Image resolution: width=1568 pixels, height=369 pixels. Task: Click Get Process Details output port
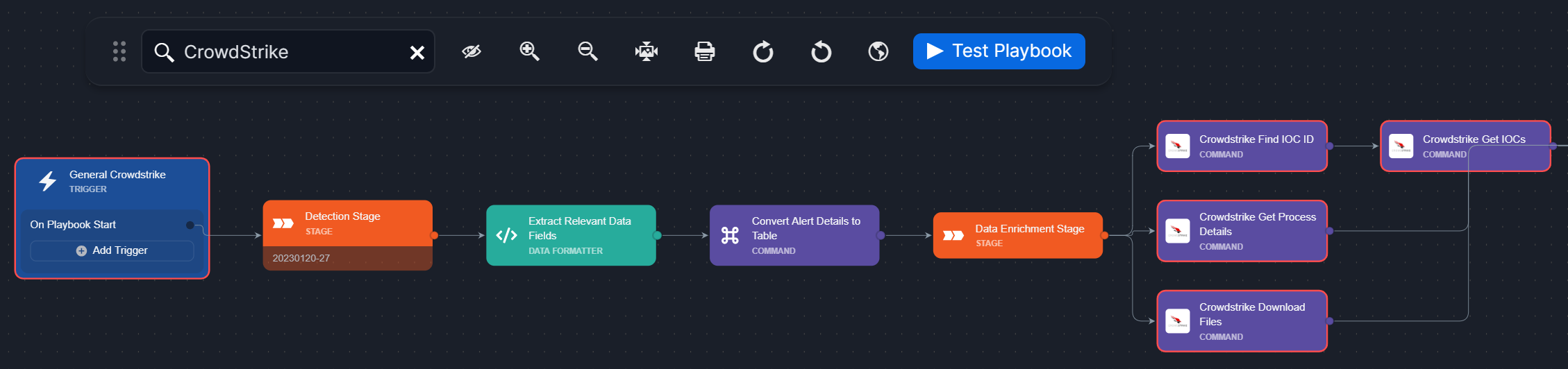(x=1329, y=231)
